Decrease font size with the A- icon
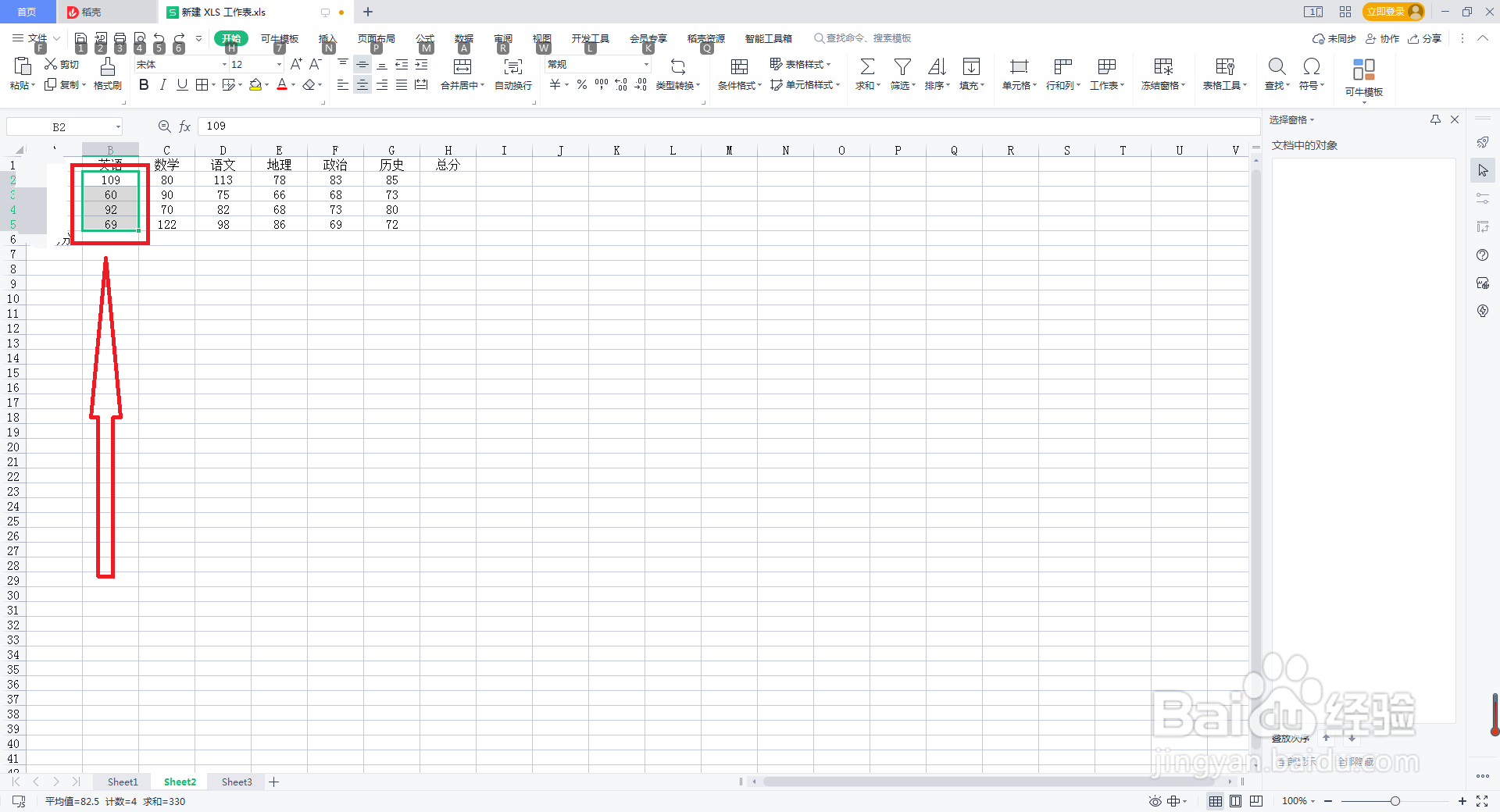1500x812 pixels. tap(316, 64)
